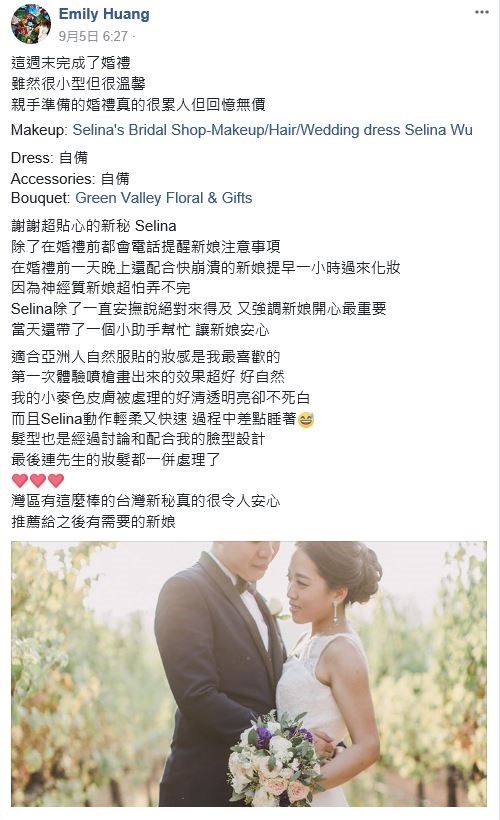Open the three-dot post options menu
Image resolution: width=500 pixels, height=820 pixels.
(481, 13)
